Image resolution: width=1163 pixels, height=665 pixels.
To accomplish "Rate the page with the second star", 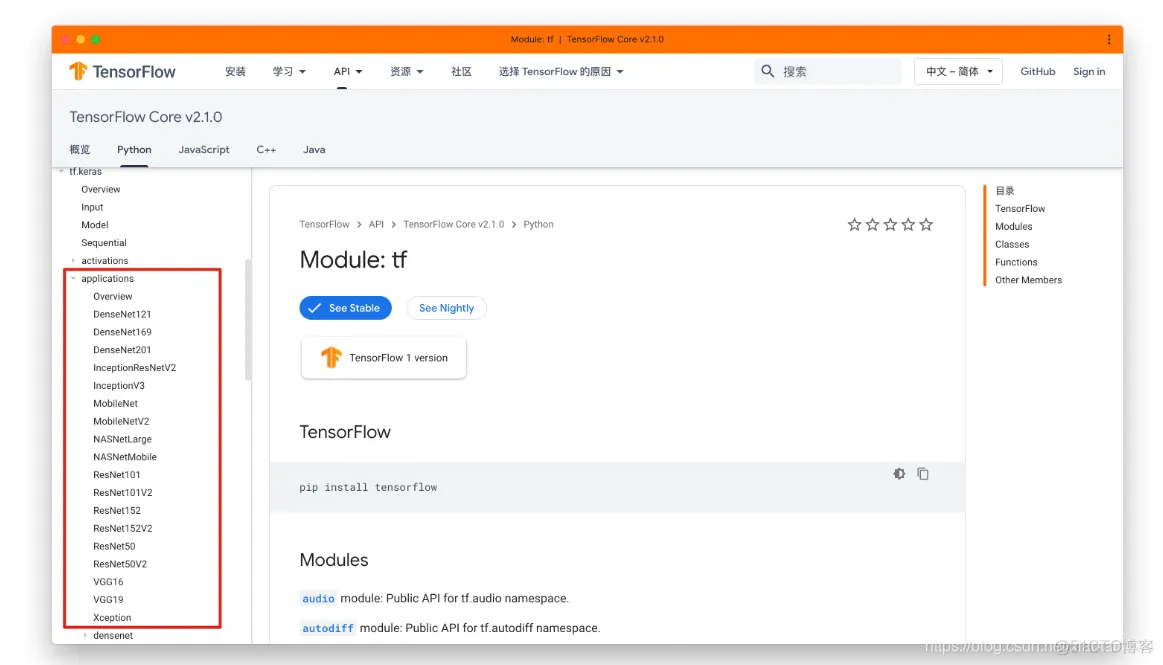I will (872, 225).
